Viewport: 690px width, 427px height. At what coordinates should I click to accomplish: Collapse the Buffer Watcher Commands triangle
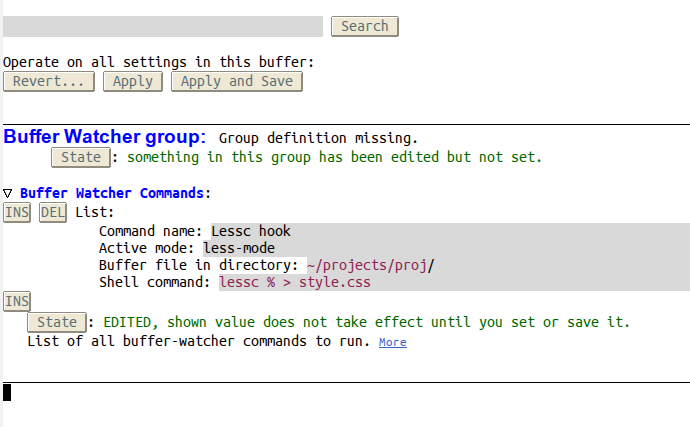coord(7,193)
